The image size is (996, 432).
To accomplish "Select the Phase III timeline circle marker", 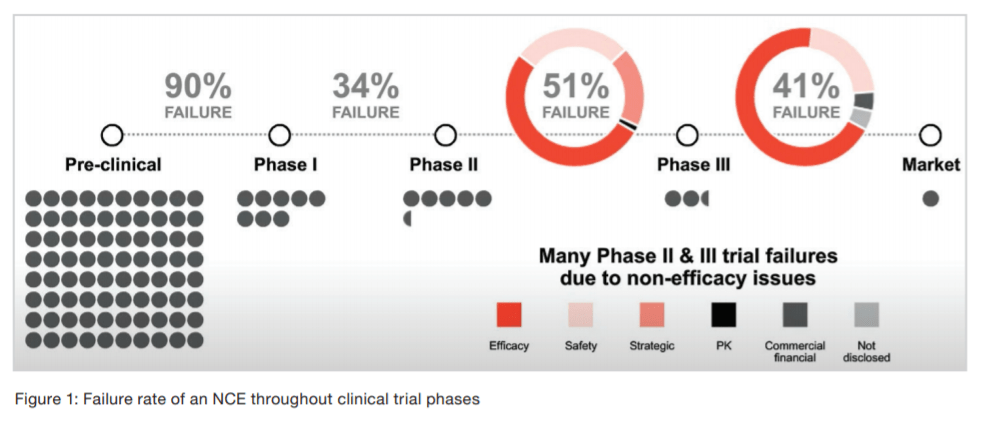I will pos(687,134).
